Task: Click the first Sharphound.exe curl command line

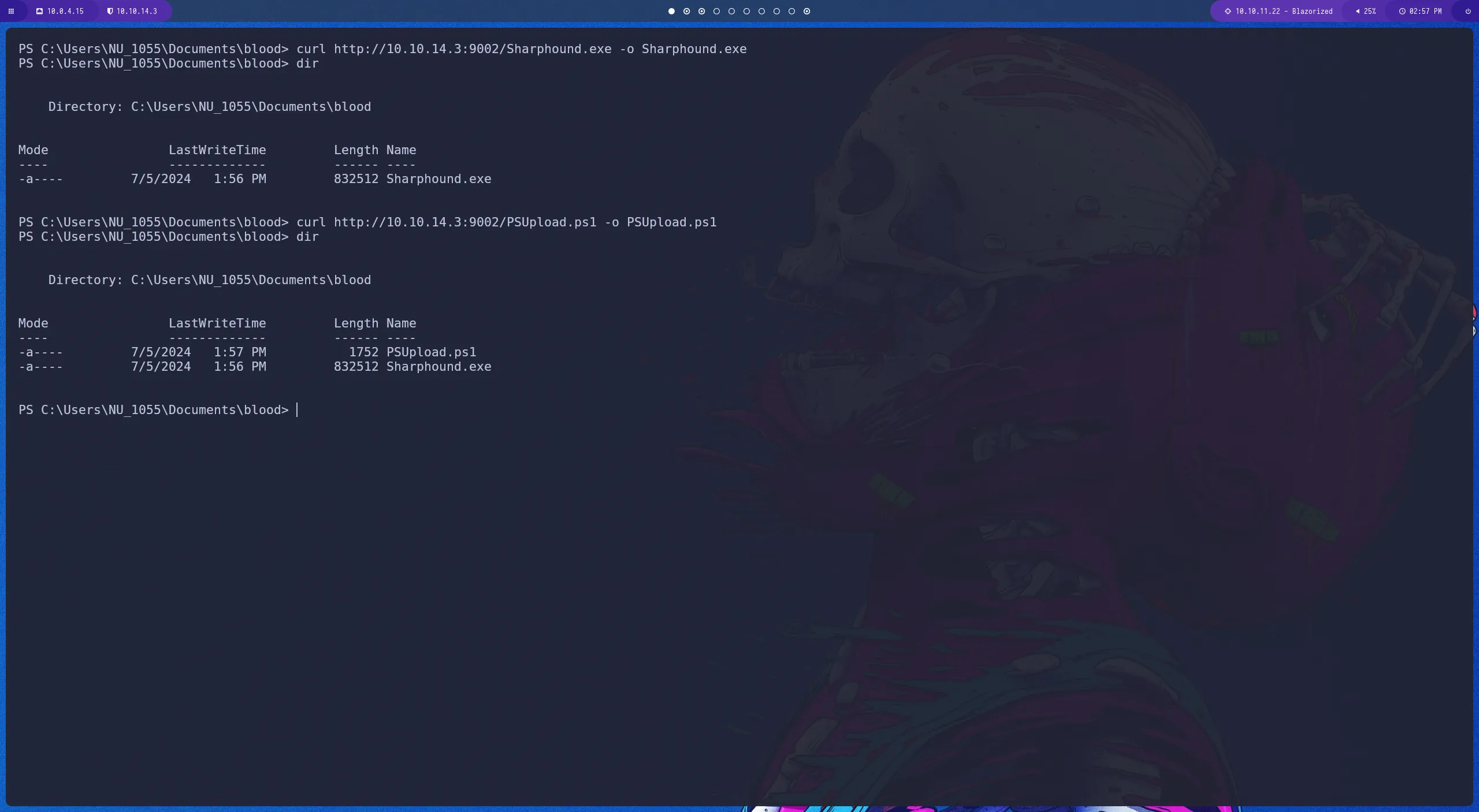Action: point(521,49)
